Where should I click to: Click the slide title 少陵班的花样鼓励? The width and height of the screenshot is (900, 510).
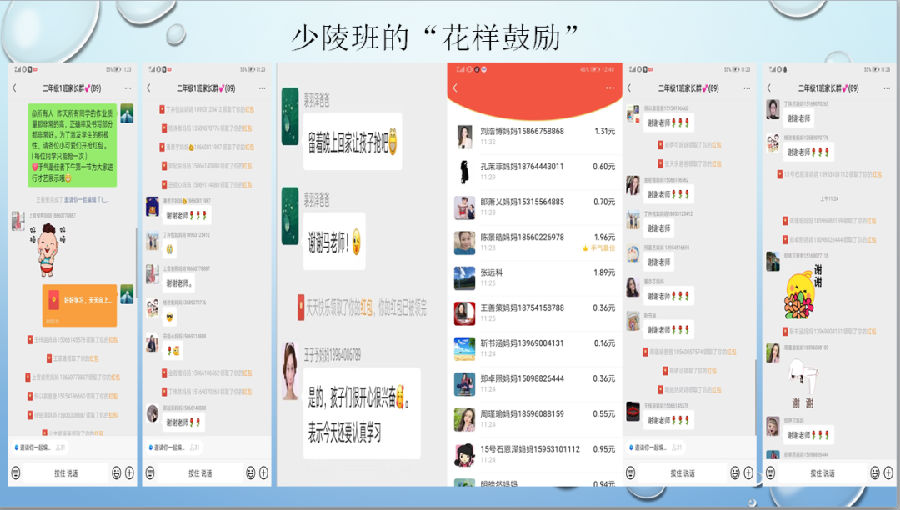tap(437, 37)
